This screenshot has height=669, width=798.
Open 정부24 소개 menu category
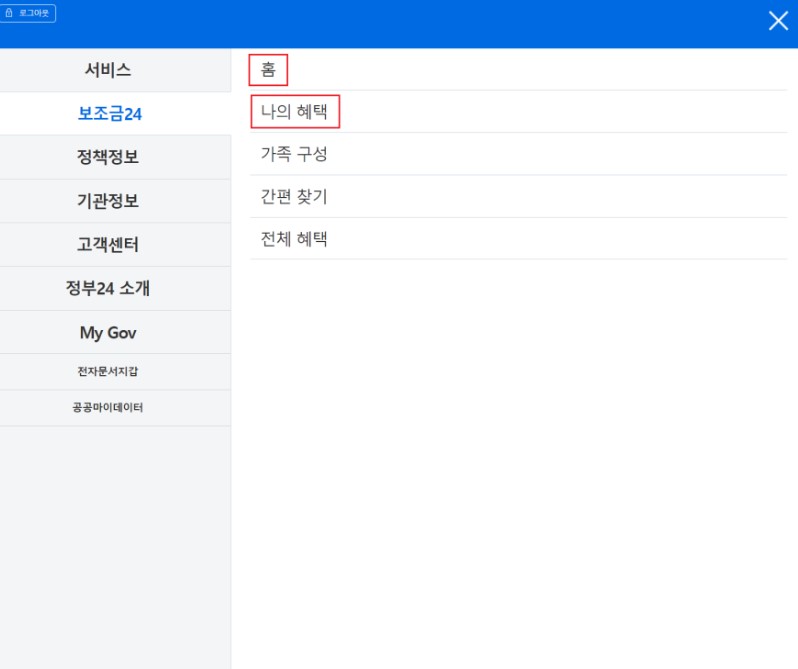coord(116,288)
